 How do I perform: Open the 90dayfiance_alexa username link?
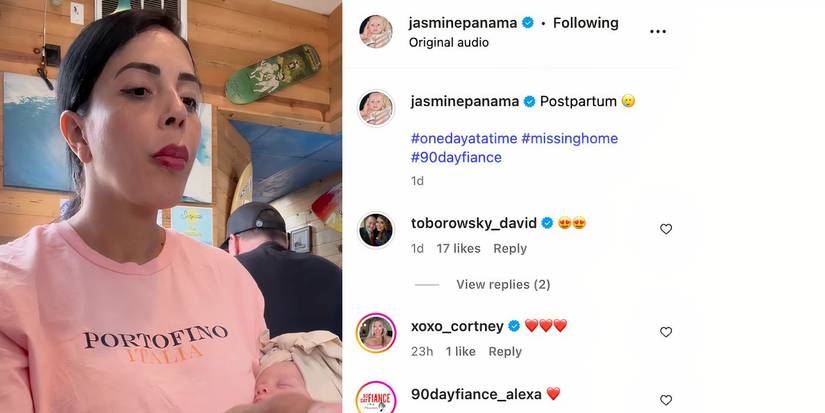pyautogui.click(x=476, y=394)
